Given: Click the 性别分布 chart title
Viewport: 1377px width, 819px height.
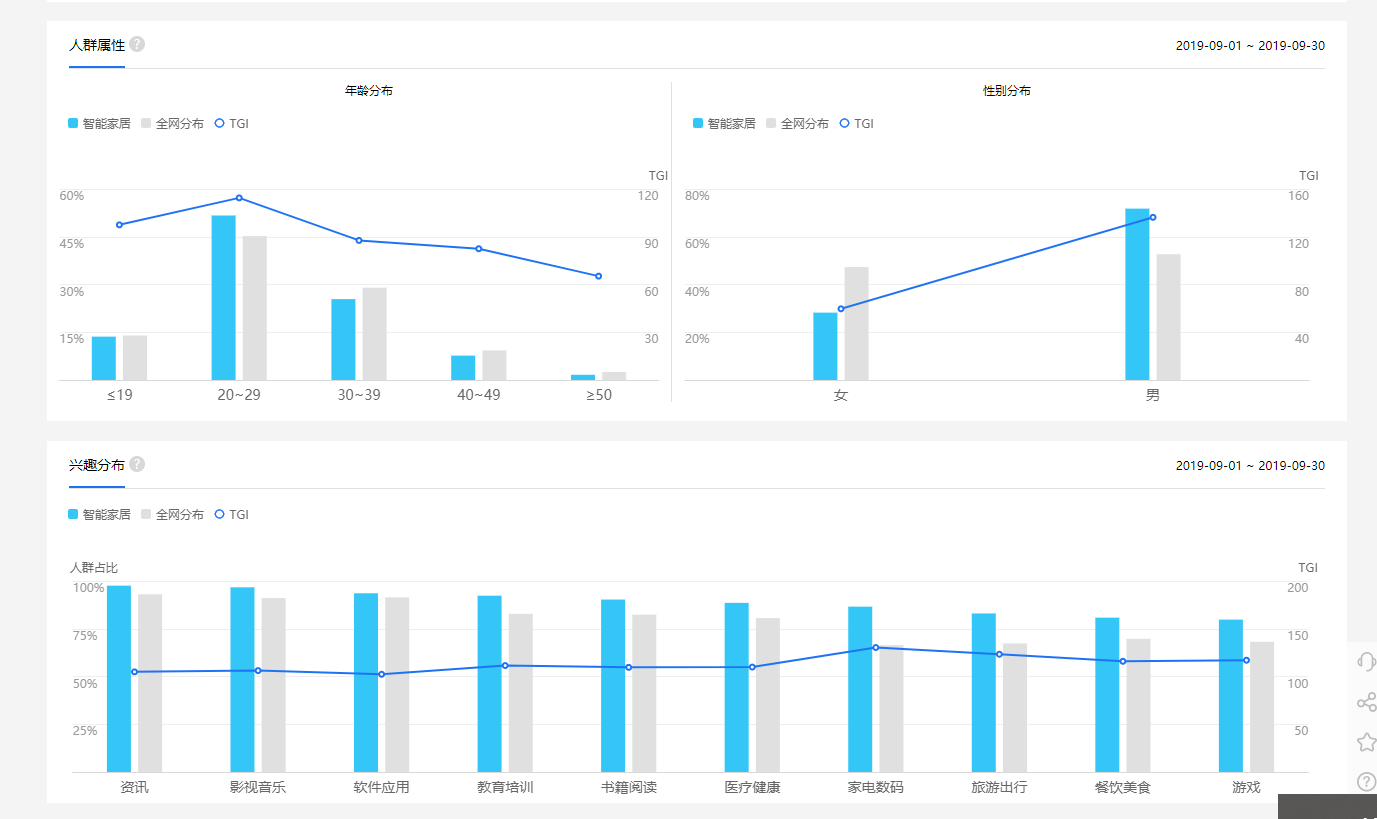Looking at the screenshot, I should (x=1007, y=91).
